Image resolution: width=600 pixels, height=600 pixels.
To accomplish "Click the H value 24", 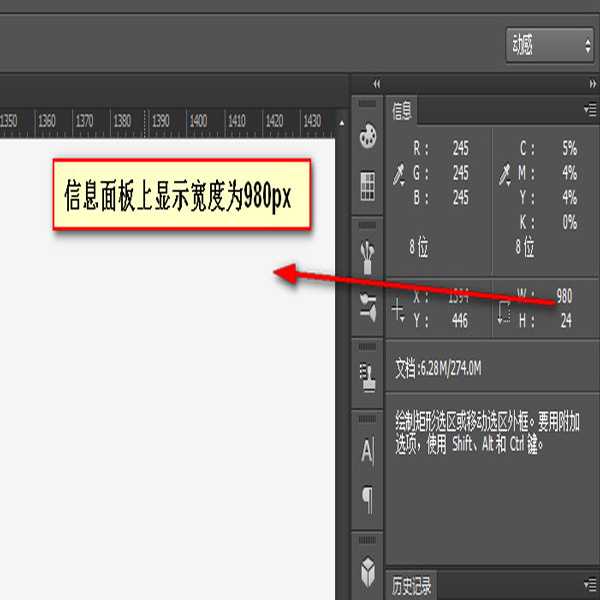I will click(566, 321).
